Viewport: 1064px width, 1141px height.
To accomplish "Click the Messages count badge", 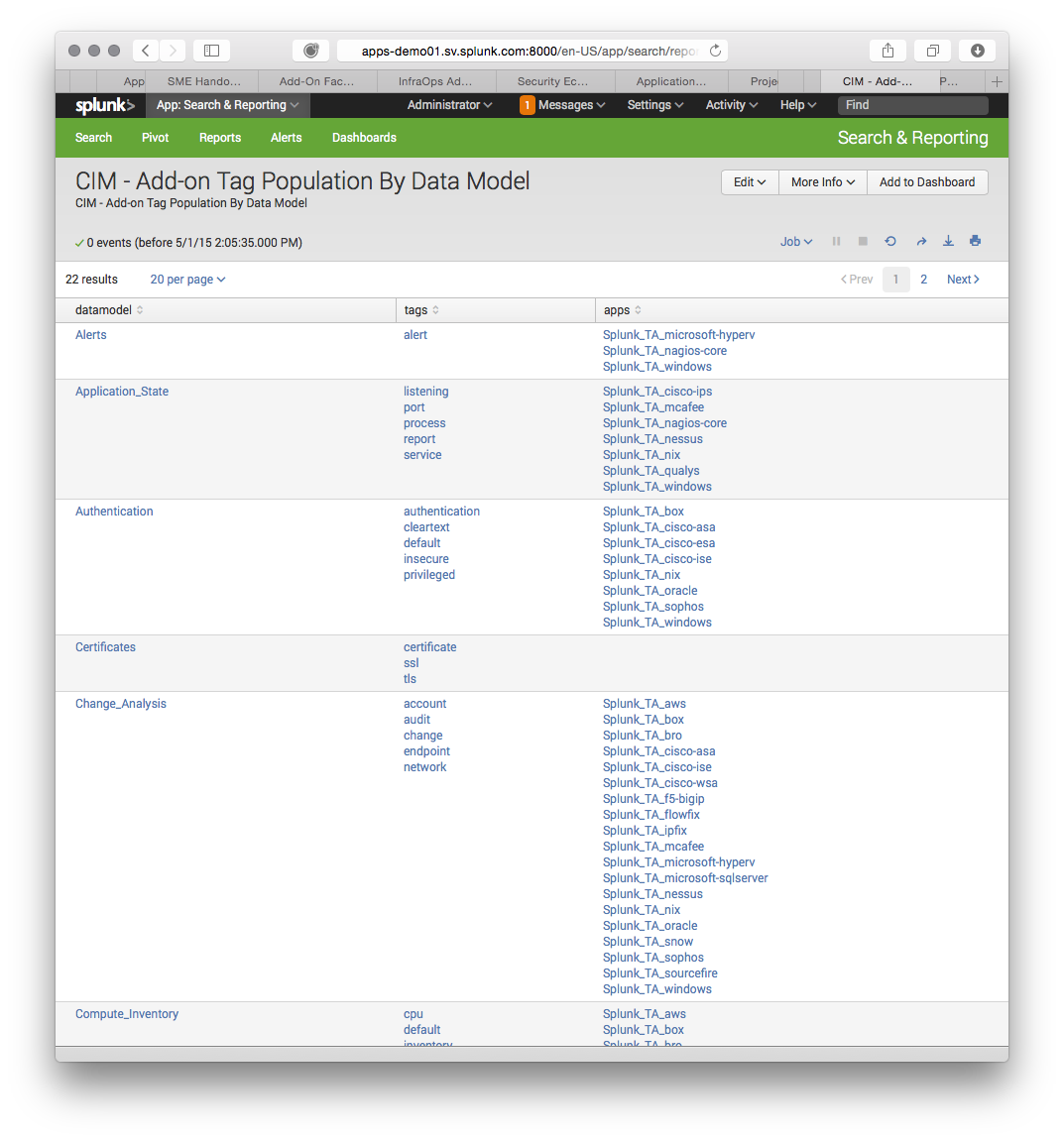I will click(527, 105).
